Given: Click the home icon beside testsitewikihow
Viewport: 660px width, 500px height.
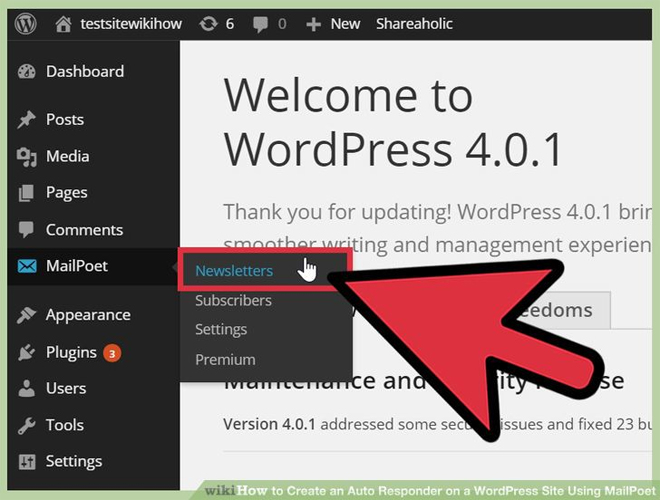Looking at the screenshot, I should (x=64, y=24).
